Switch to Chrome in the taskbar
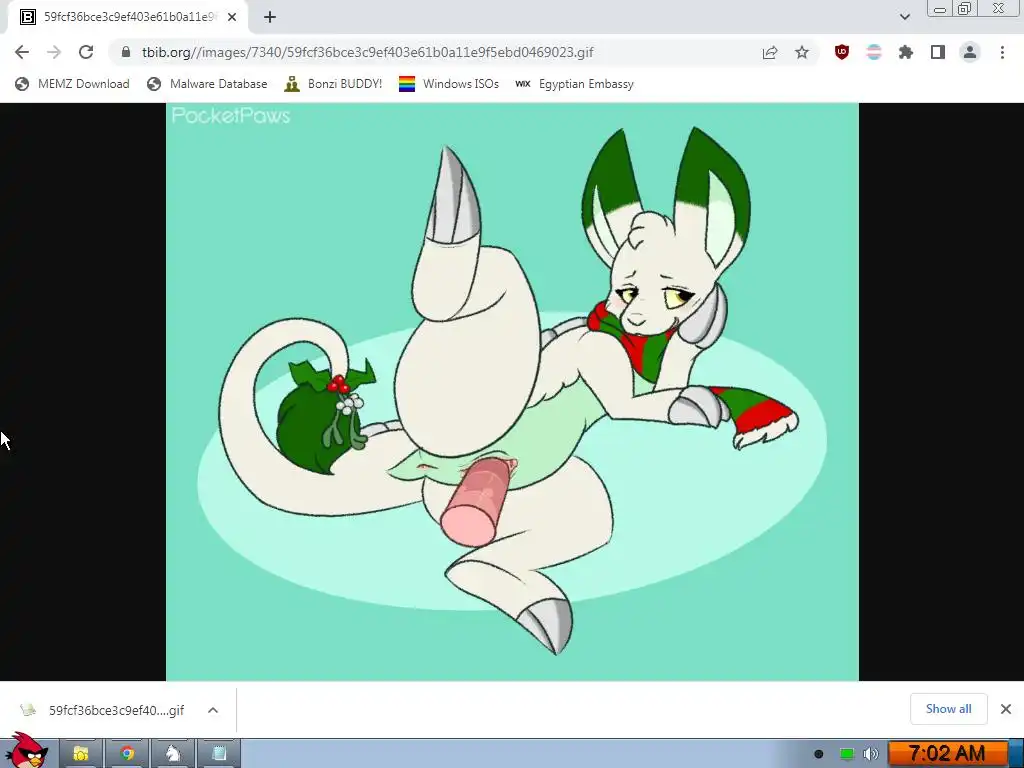This screenshot has width=1024, height=768. (127, 754)
